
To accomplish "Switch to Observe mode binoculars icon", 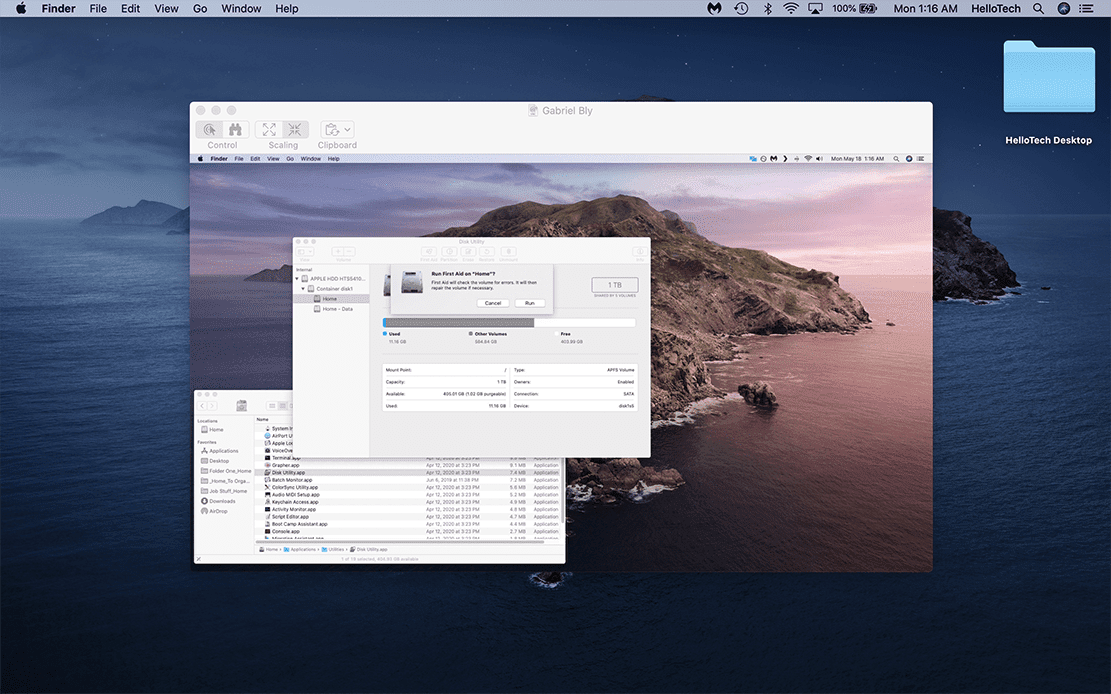I will (x=235, y=130).
